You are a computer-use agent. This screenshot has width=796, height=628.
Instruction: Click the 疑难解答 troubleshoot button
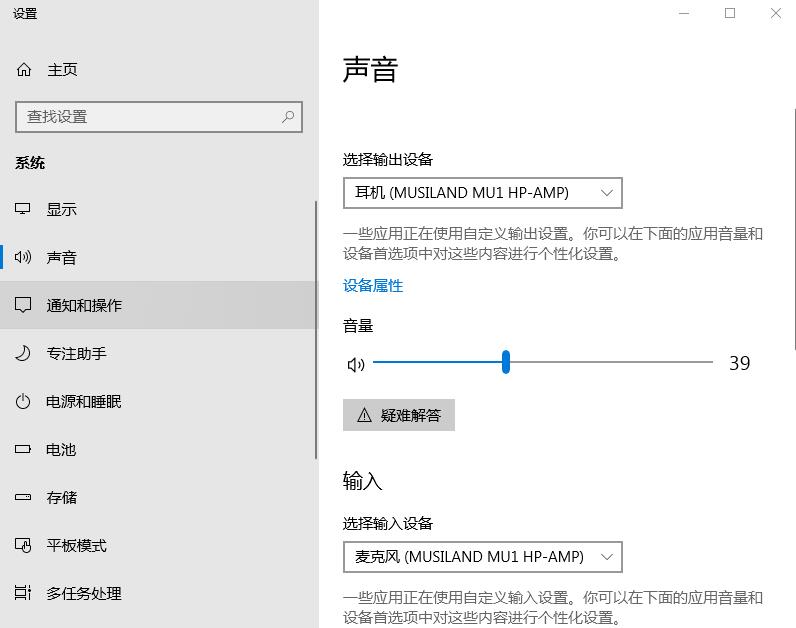click(398, 415)
